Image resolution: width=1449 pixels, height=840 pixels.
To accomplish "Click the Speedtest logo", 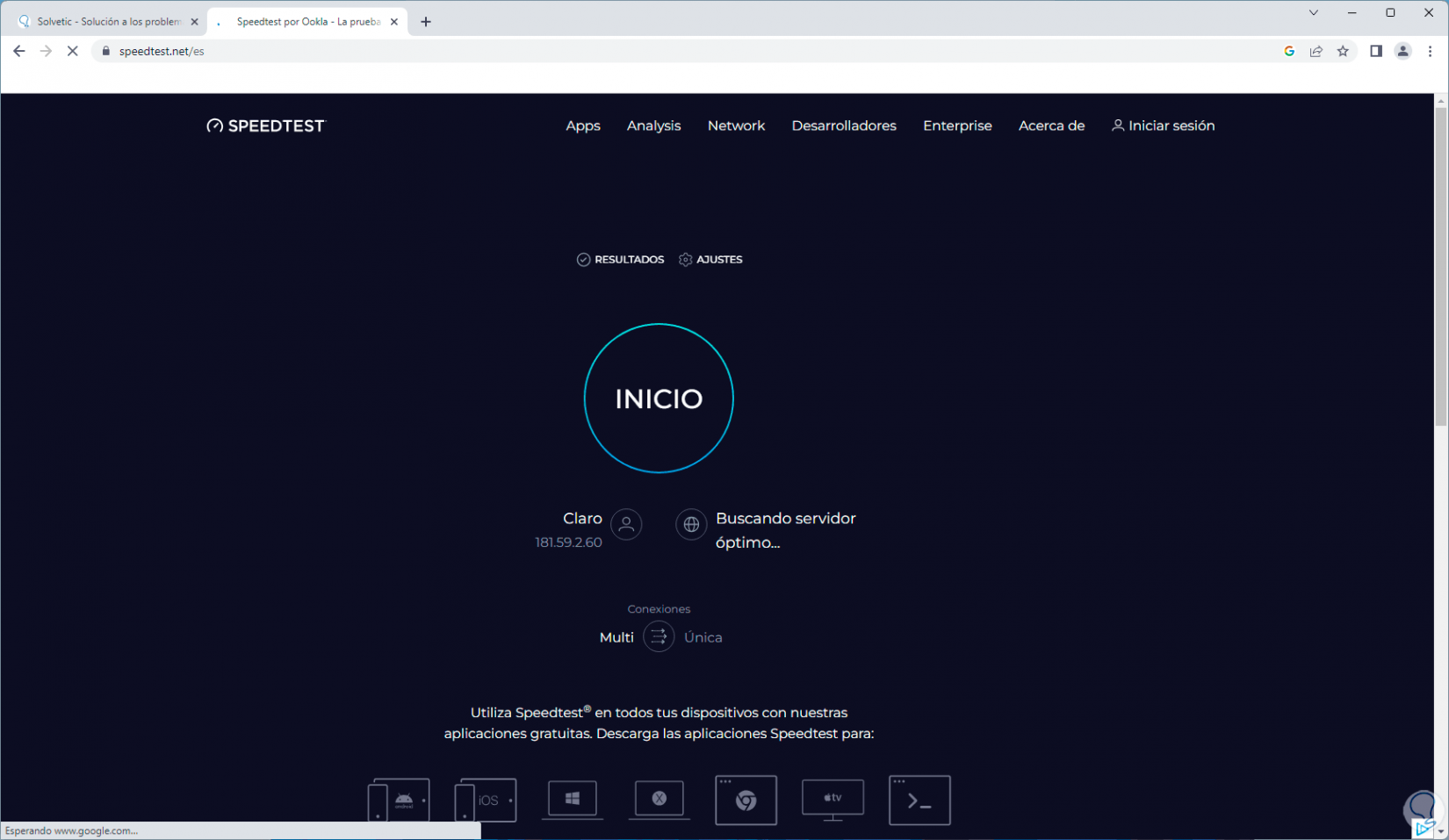I will click(x=265, y=126).
